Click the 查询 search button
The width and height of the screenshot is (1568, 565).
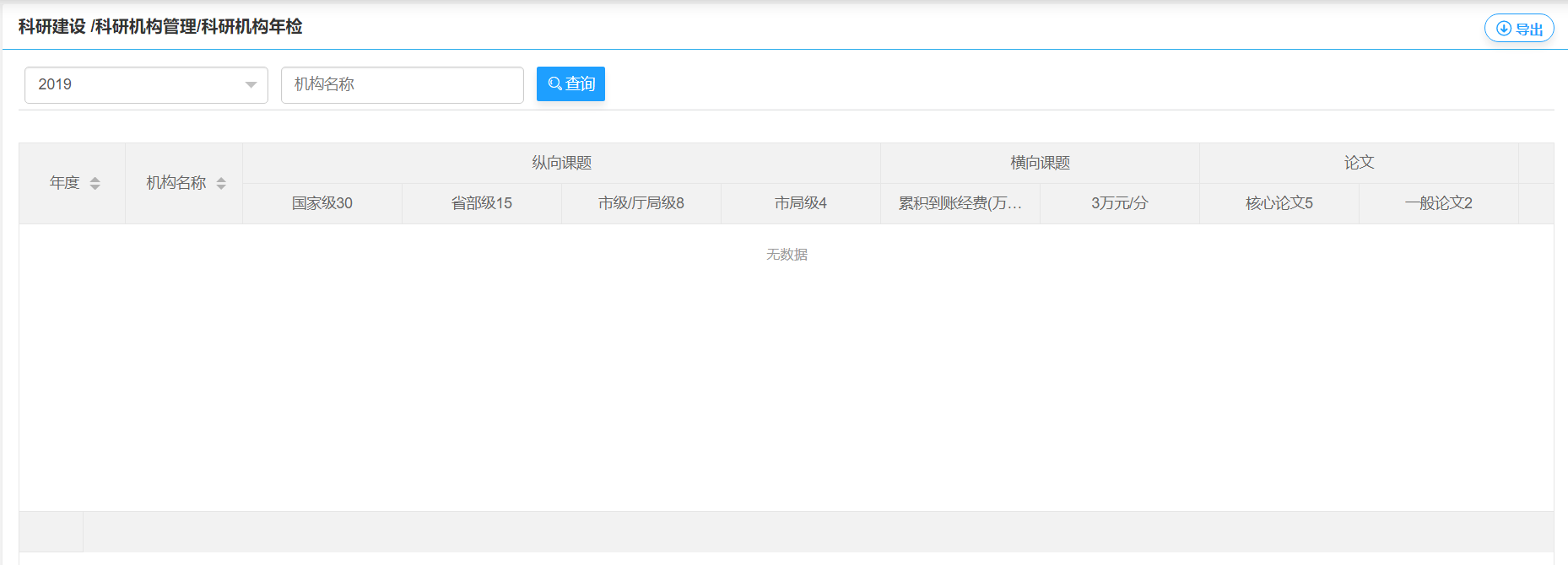coord(570,84)
